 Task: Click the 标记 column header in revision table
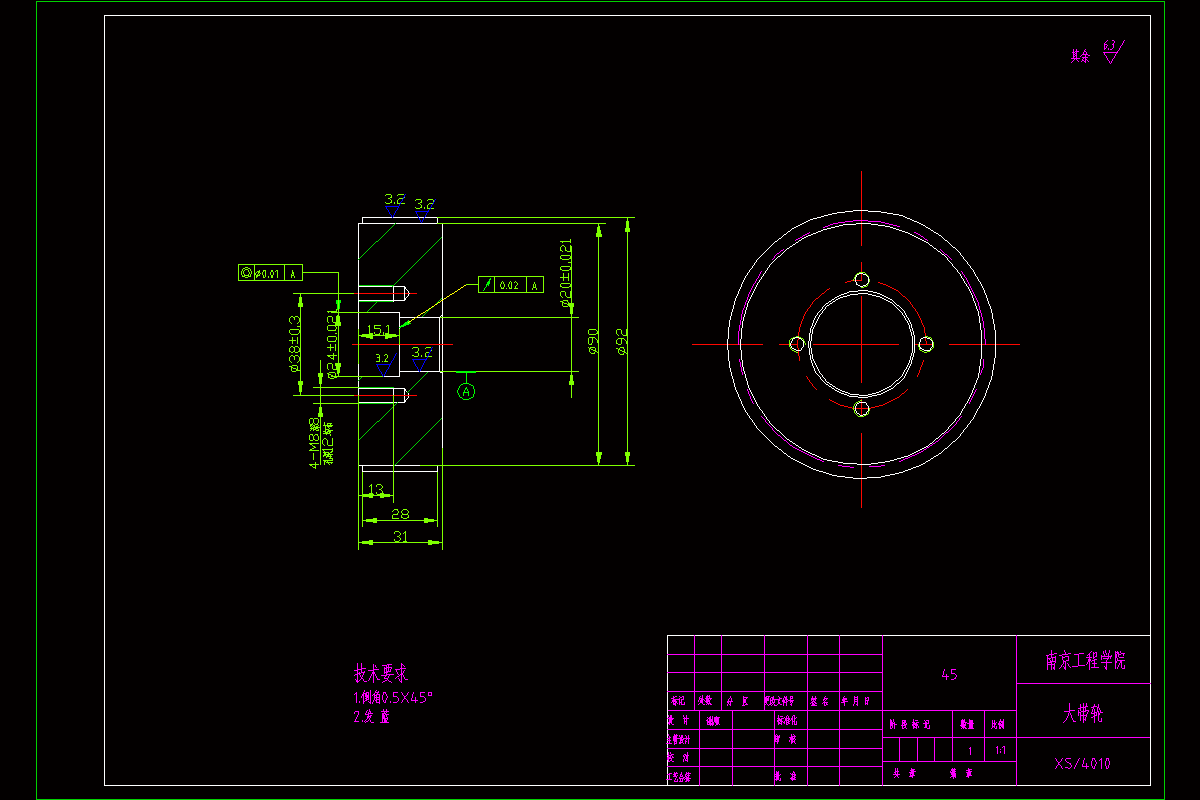(x=679, y=702)
